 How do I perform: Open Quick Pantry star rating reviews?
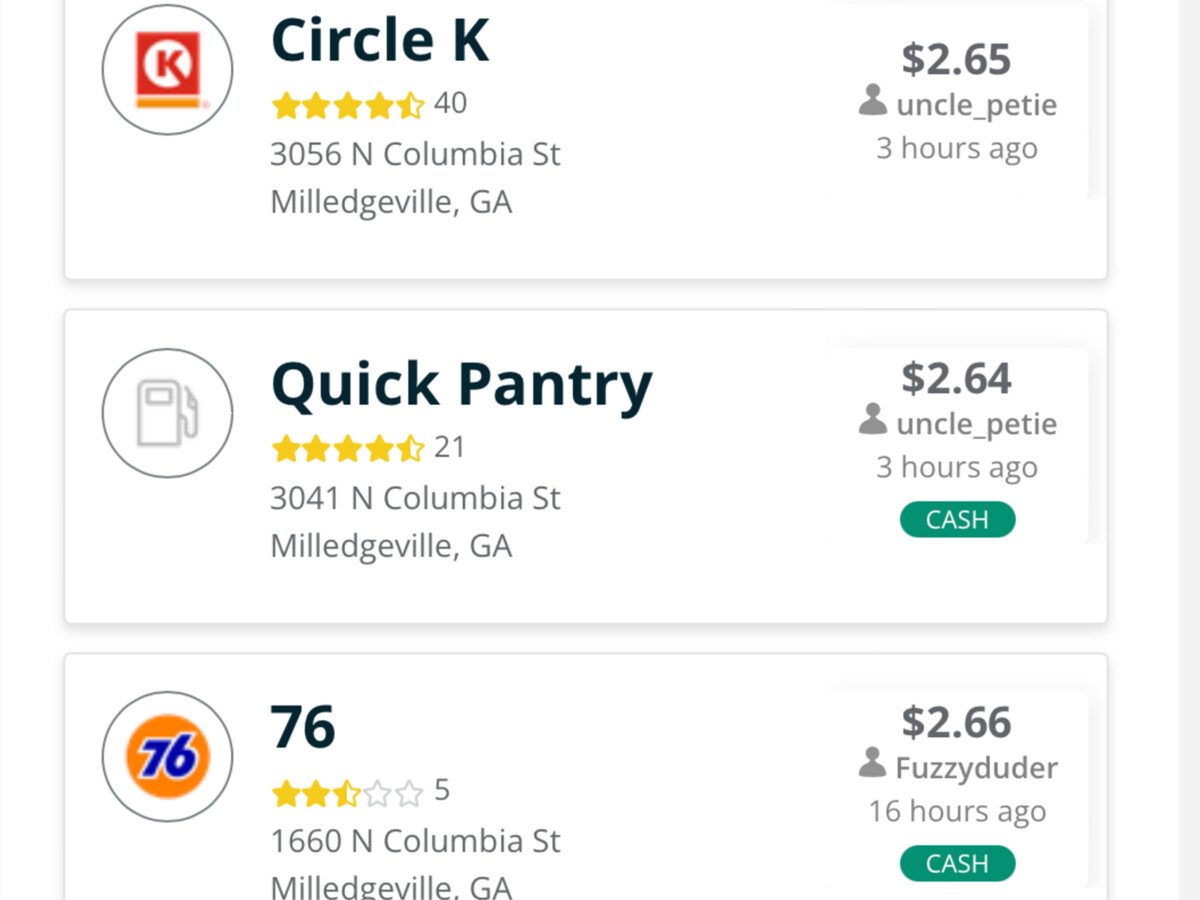[x=348, y=448]
